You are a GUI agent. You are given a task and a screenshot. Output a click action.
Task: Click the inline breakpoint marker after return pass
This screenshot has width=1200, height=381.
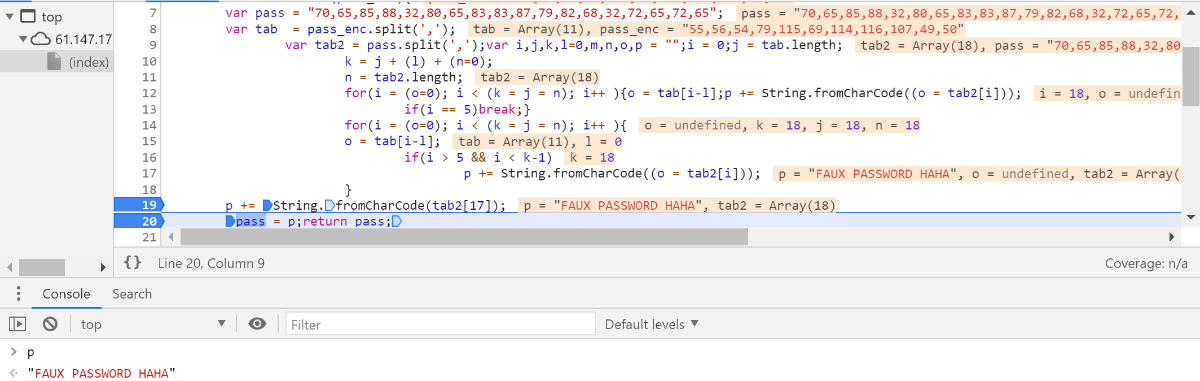397,221
